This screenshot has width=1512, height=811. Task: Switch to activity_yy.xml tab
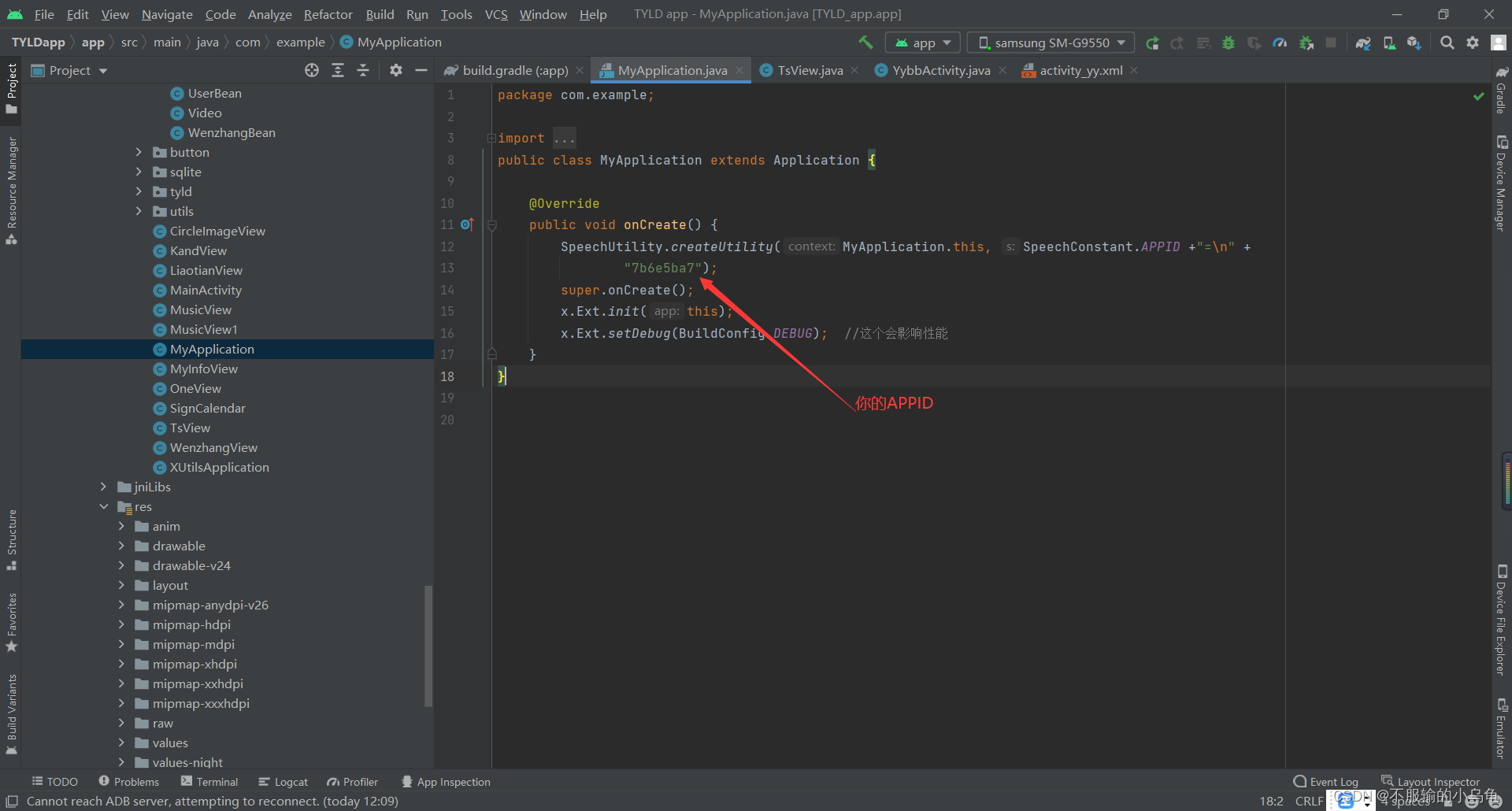click(1080, 70)
